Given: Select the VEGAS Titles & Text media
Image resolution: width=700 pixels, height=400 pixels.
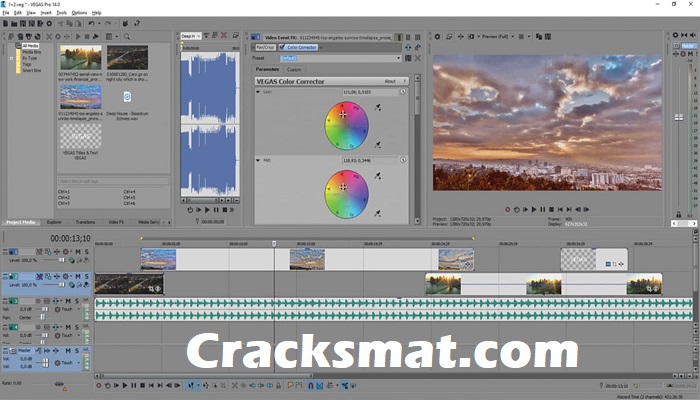Looking at the screenshot, I should point(81,136).
